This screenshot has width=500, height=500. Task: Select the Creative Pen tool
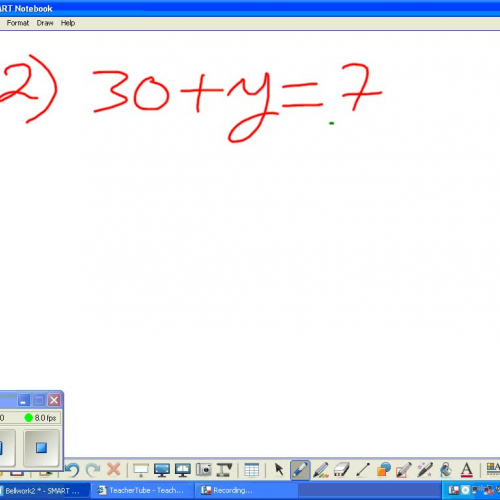click(x=321, y=470)
